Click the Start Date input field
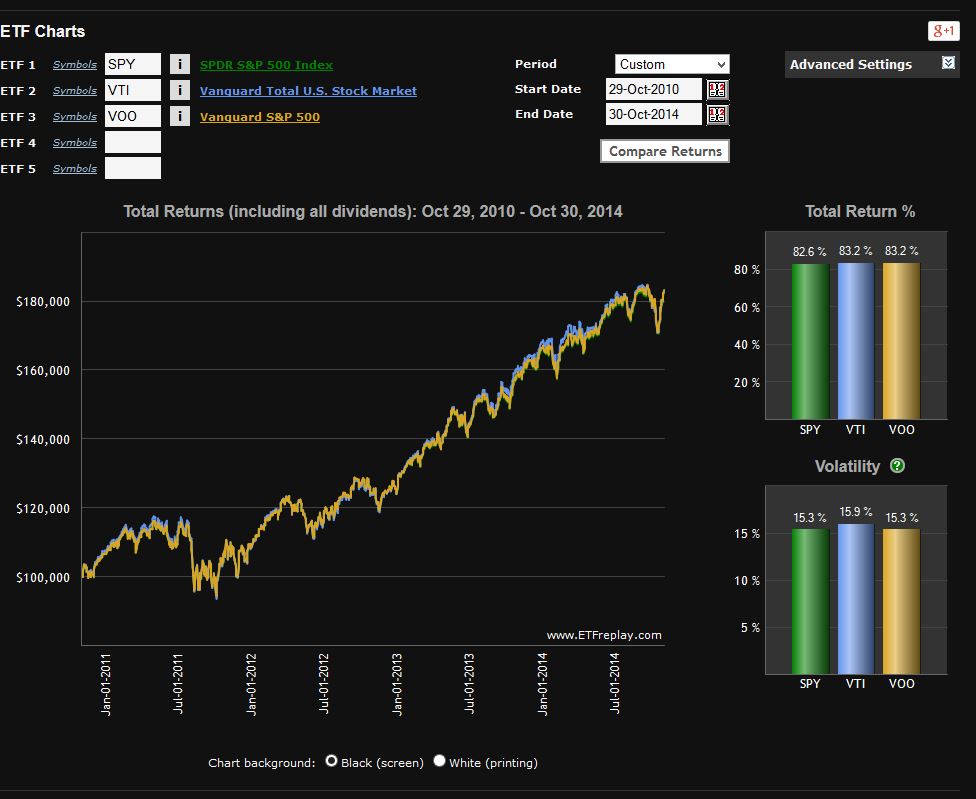Image resolution: width=976 pixels, height=799 pixels. tap(654, 90)
